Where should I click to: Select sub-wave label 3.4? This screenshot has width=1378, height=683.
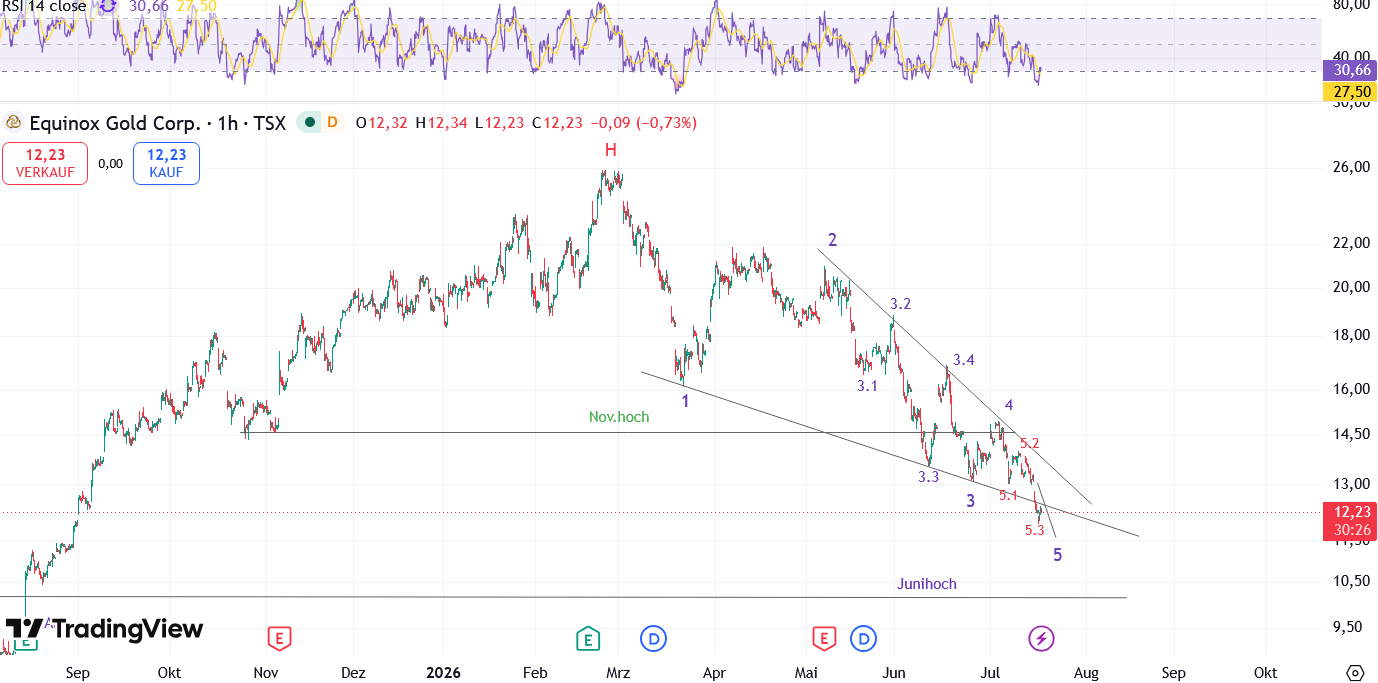pyautogui.click(x=963, y=360)
